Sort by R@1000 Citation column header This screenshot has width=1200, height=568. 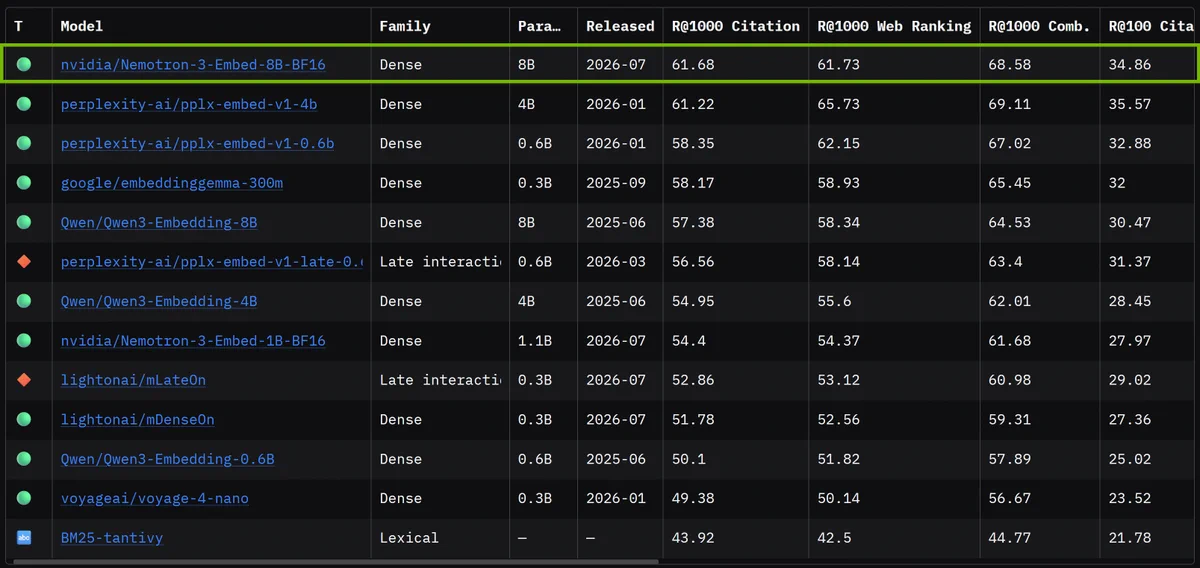(x=736, y=26)
